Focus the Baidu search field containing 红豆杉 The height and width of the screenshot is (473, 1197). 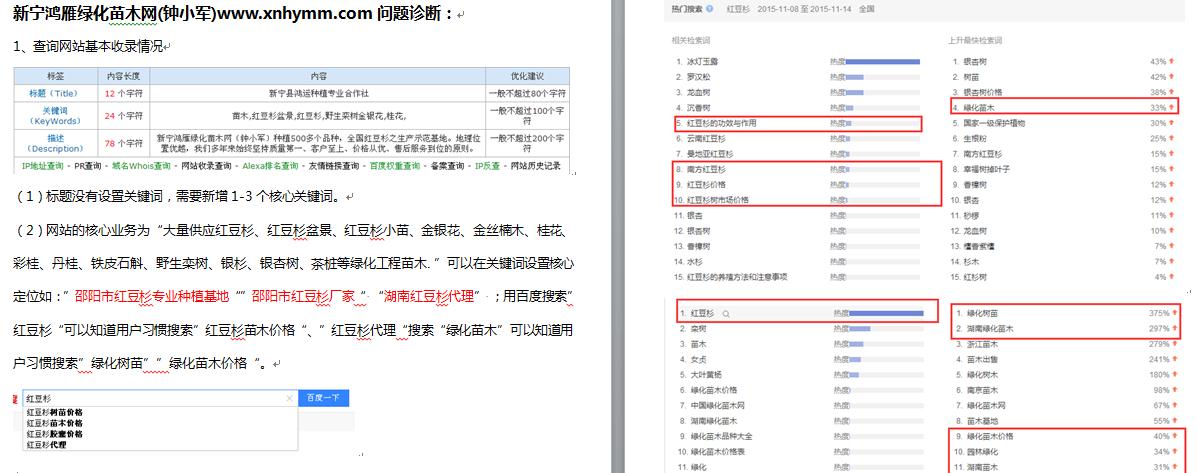coord(150,398)
